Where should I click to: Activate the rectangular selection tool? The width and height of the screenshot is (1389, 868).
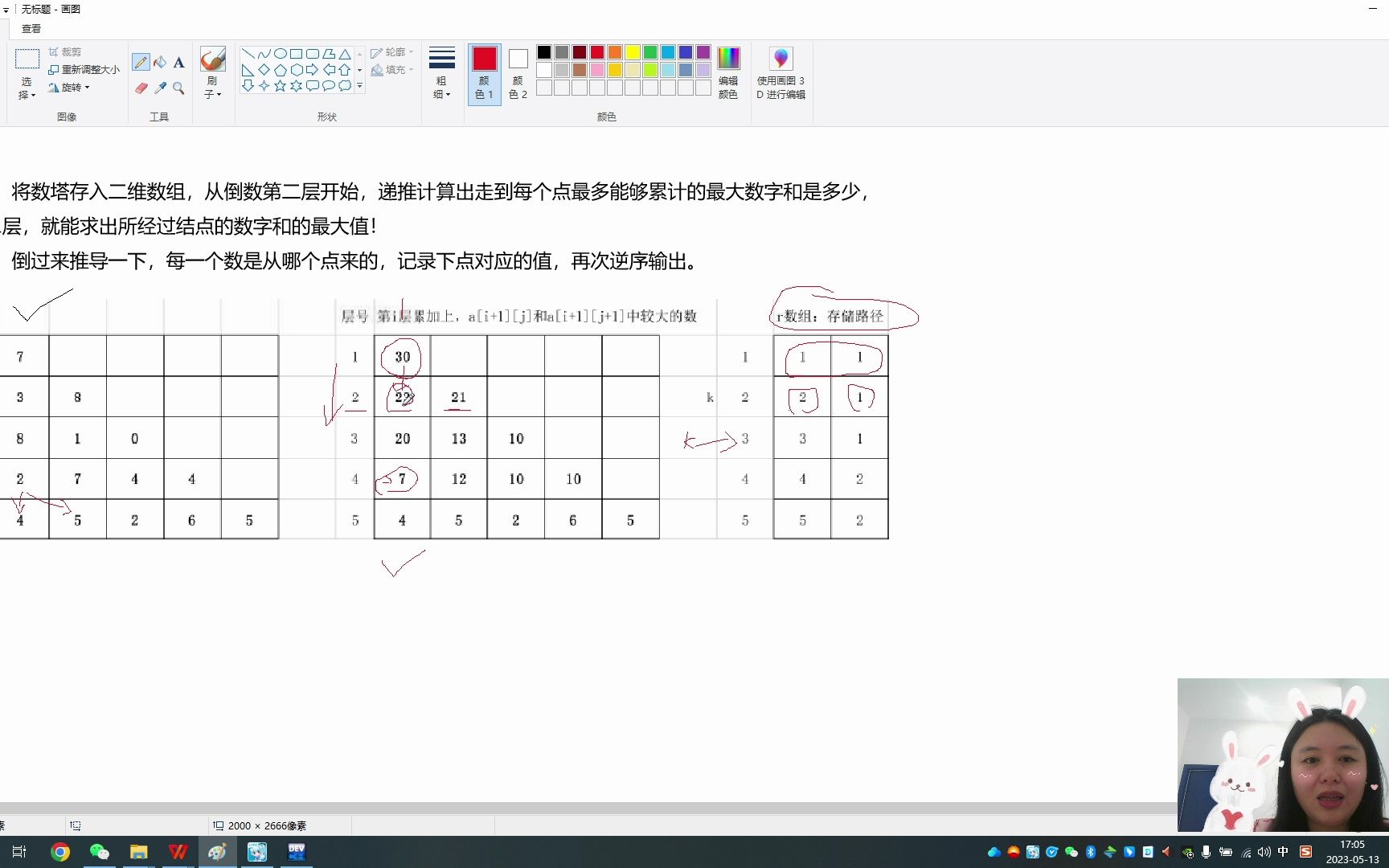[28, 58]
